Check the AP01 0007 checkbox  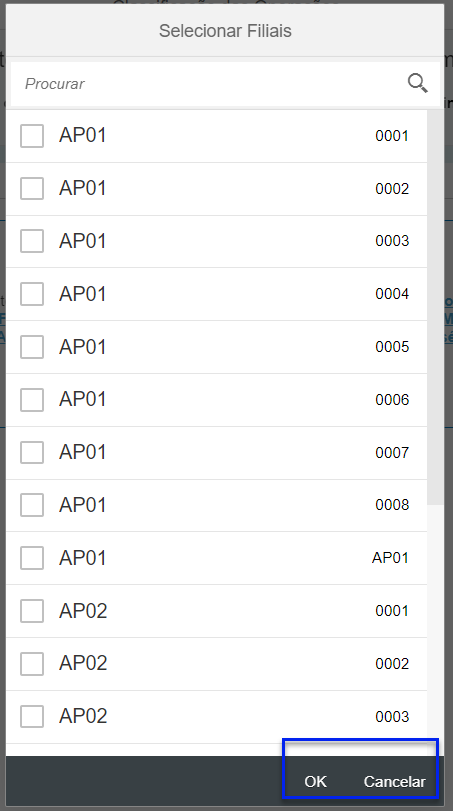32,452
